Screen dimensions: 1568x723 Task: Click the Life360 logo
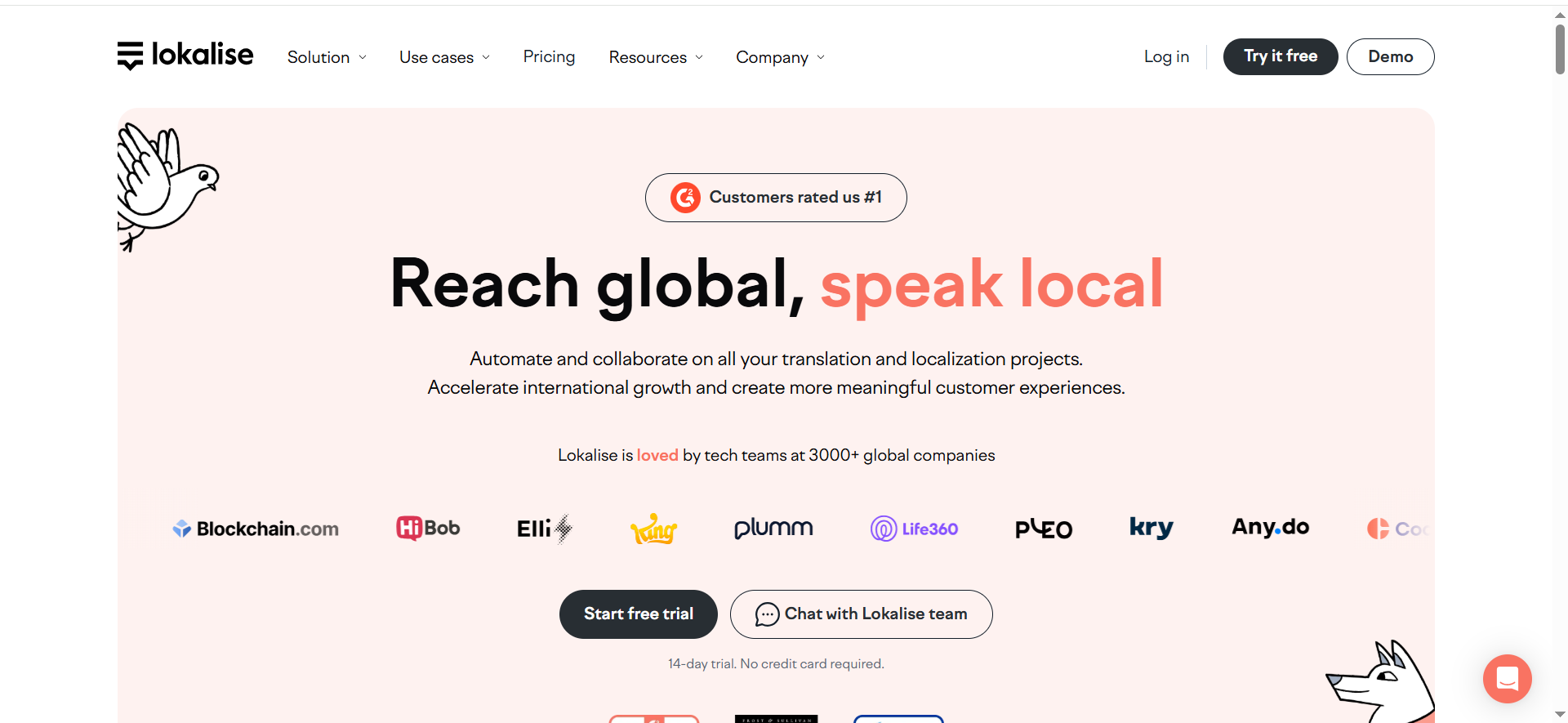(x=914, y=529)
